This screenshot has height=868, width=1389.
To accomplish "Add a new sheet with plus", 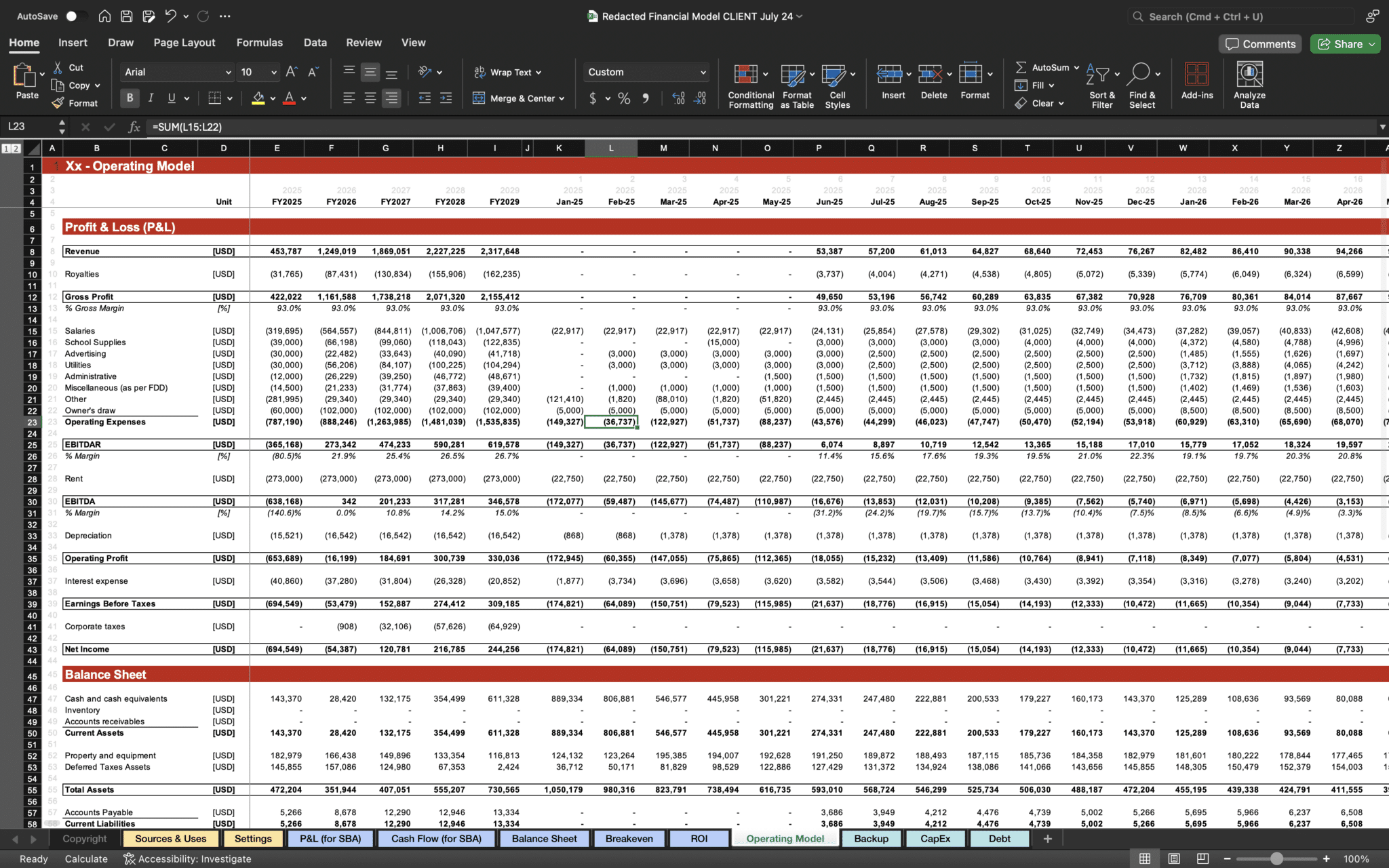I will click(x=1047, y=839).
